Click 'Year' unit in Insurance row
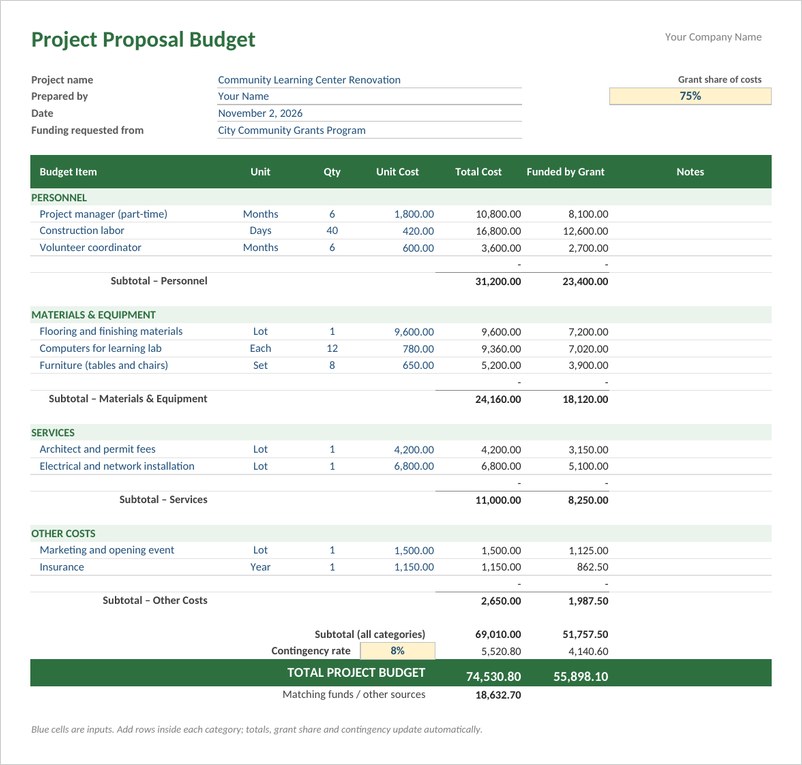 (260, 567)
